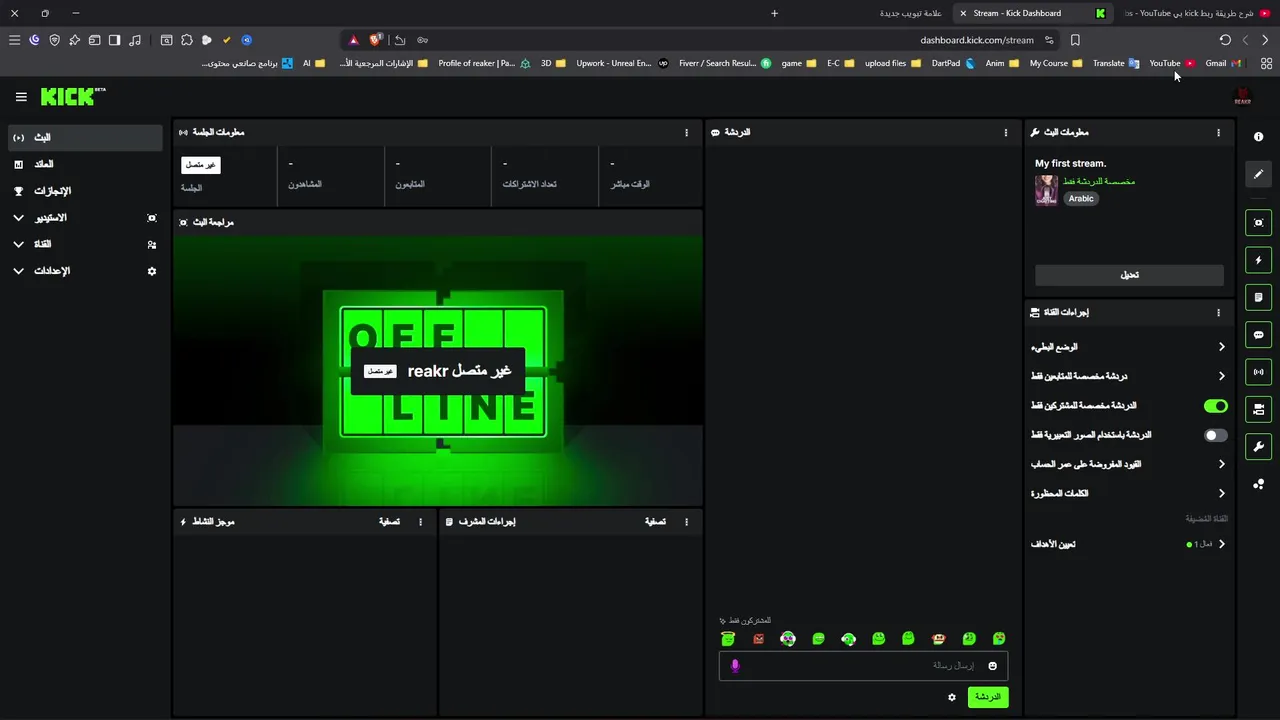Expand followers-only chat option arrow
Image resolution: width=1280 pixels, height=720 pixels.
click(x=1221, y=376)
